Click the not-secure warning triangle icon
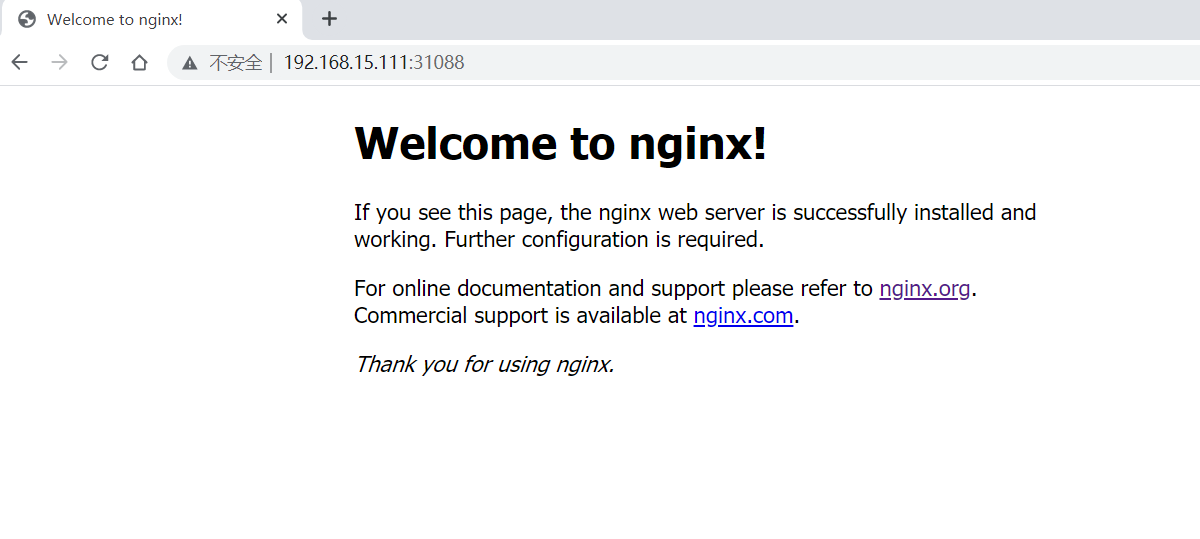The height and width of the screenshot is (539, 1200). pos(190,63)
